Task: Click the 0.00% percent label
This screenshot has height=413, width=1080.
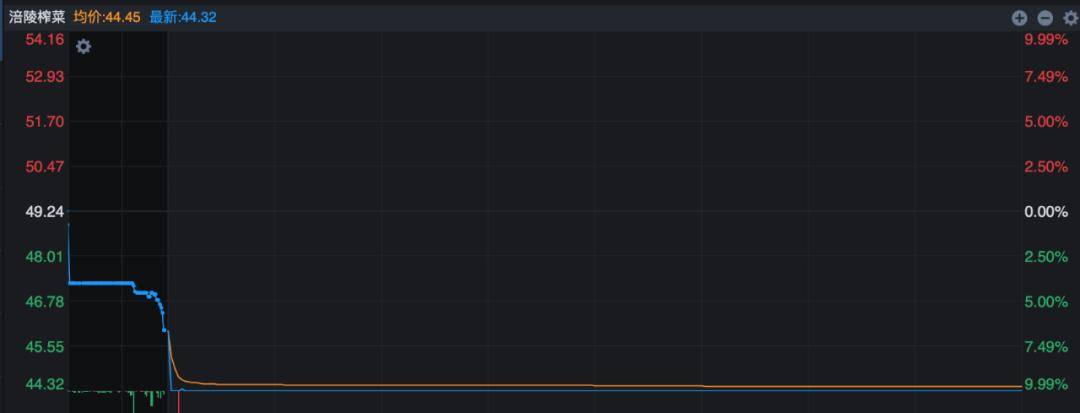Action: pos(1046,212)
